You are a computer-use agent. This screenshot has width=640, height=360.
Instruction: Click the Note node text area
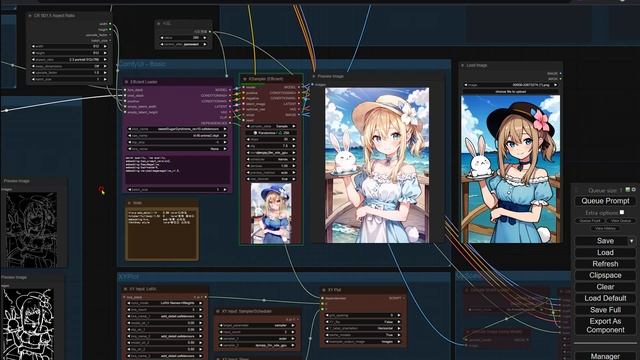click(162, 234)
